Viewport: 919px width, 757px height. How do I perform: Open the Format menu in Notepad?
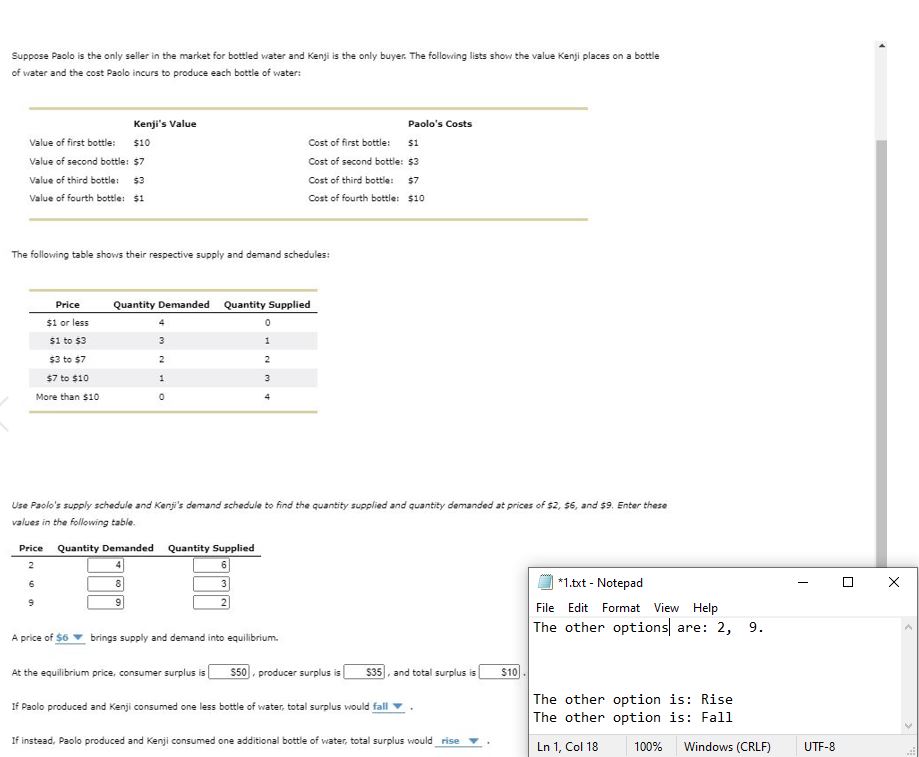coord(620,608)
